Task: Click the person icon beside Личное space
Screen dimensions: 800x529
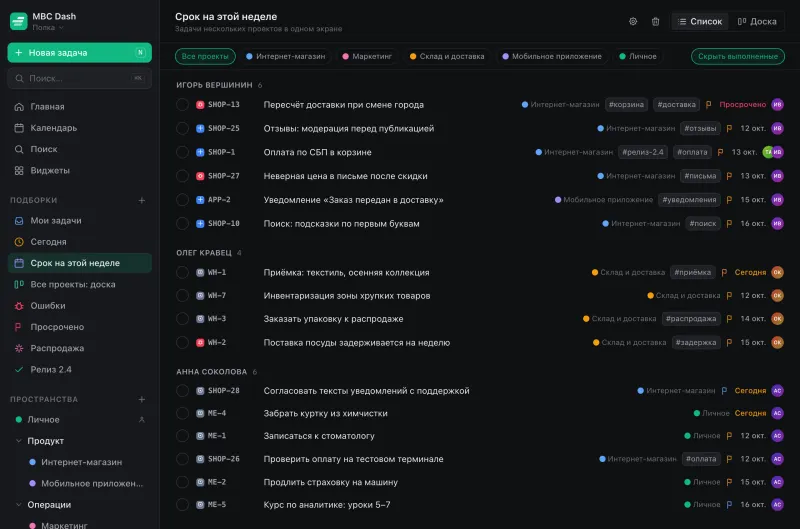Action: (x=142, y=419)
